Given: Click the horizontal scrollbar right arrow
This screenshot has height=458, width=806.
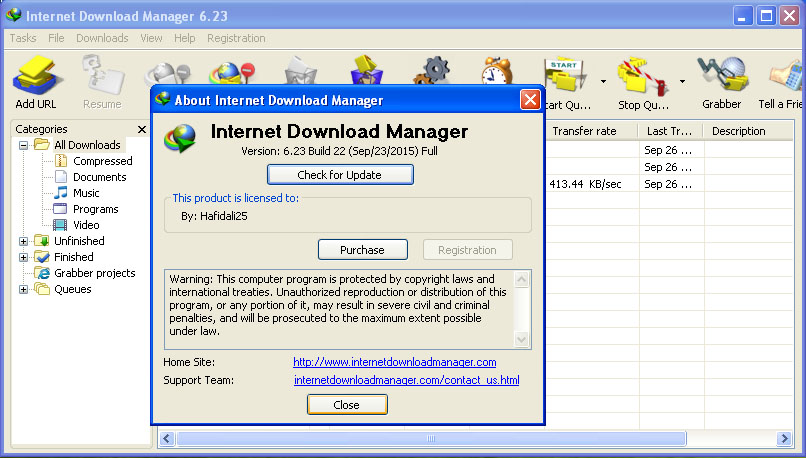Looking at the screenshot, I should point(784,438).
